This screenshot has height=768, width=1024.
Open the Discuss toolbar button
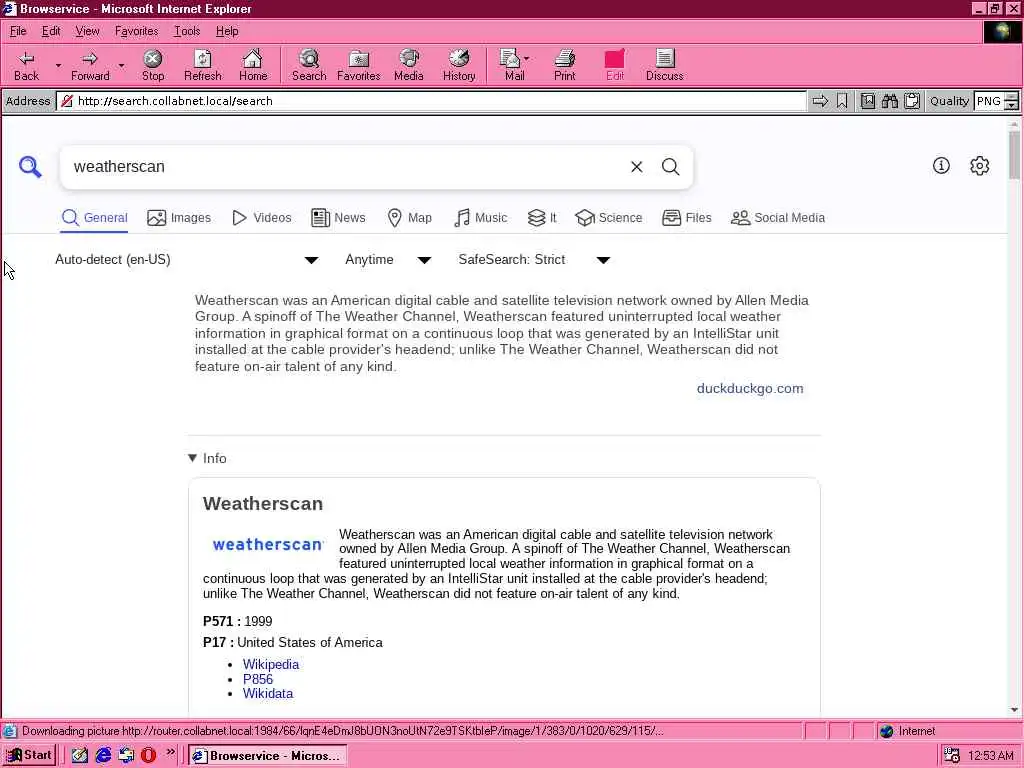(x=664, y=65)
